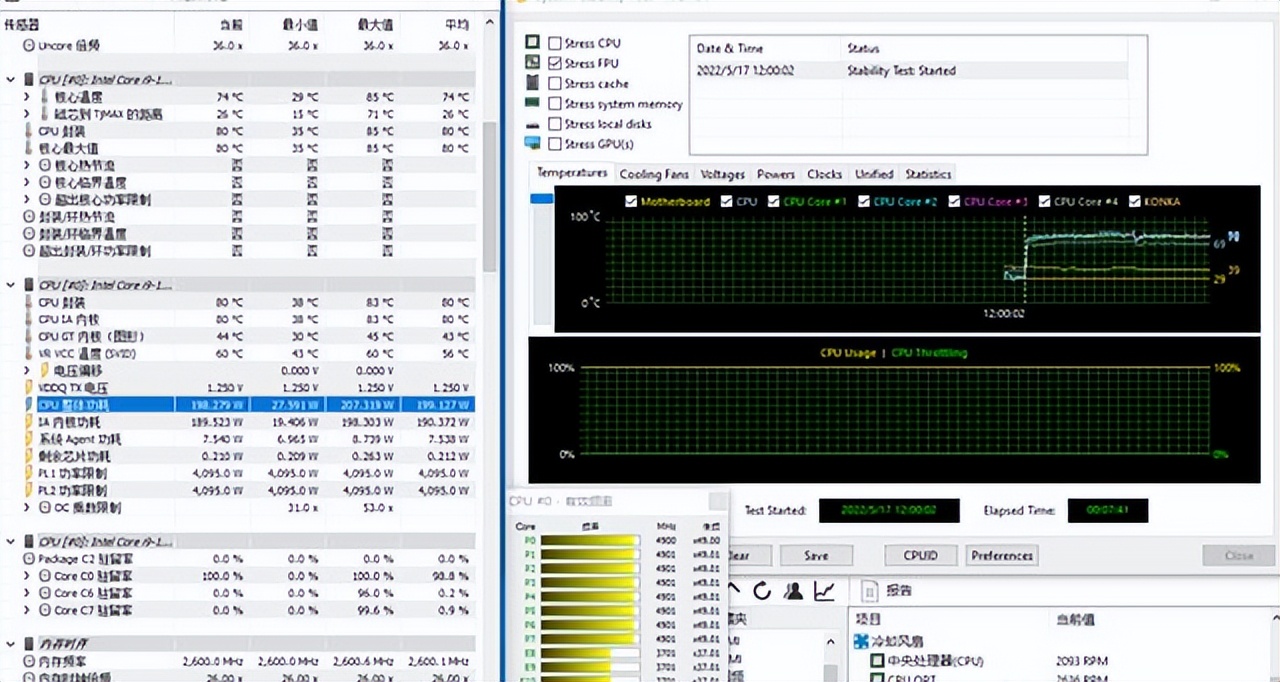Uncheck the Stress FPU checkbox

click(555, 63)
